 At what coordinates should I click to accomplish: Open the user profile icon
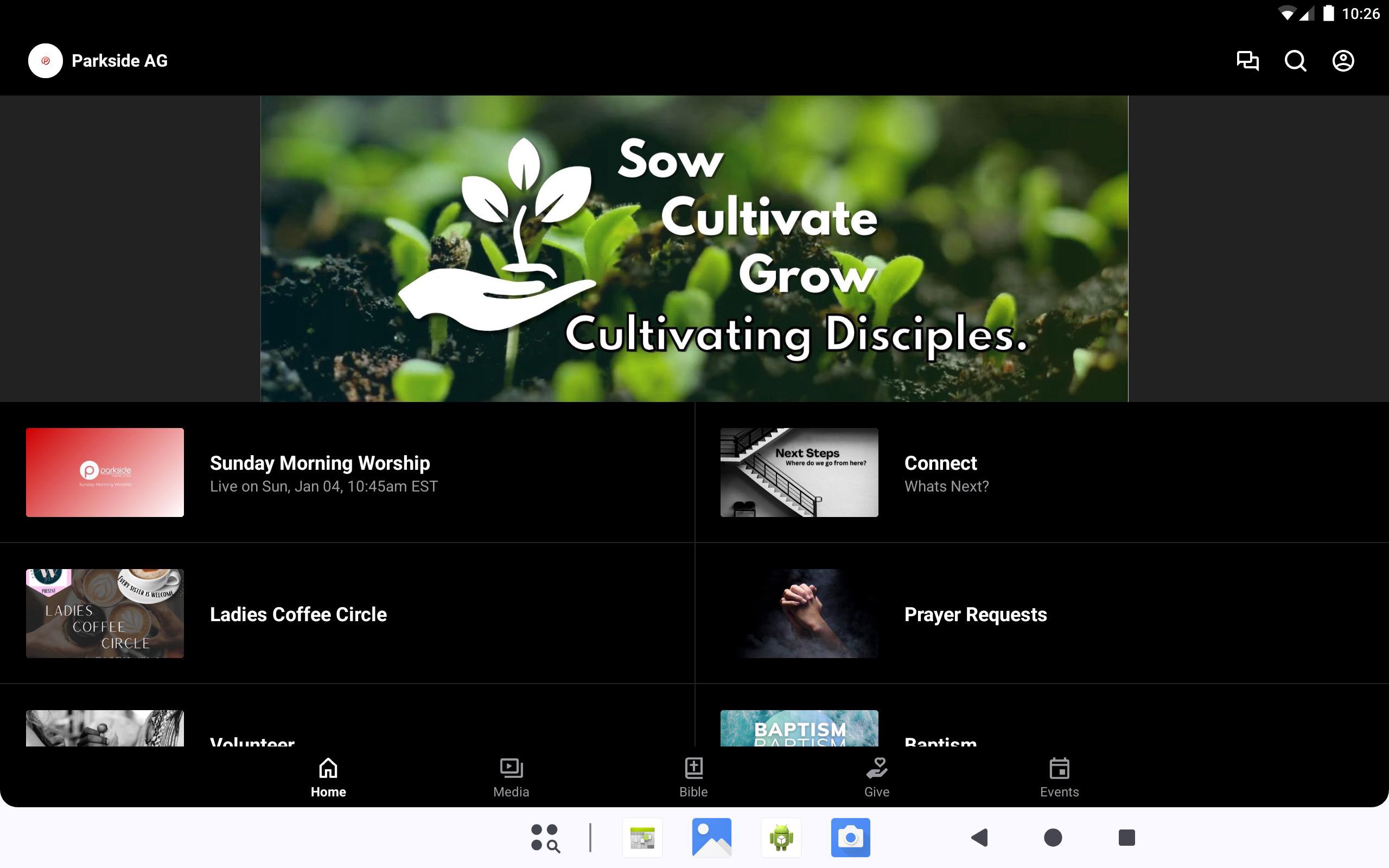coord(1342,61)
